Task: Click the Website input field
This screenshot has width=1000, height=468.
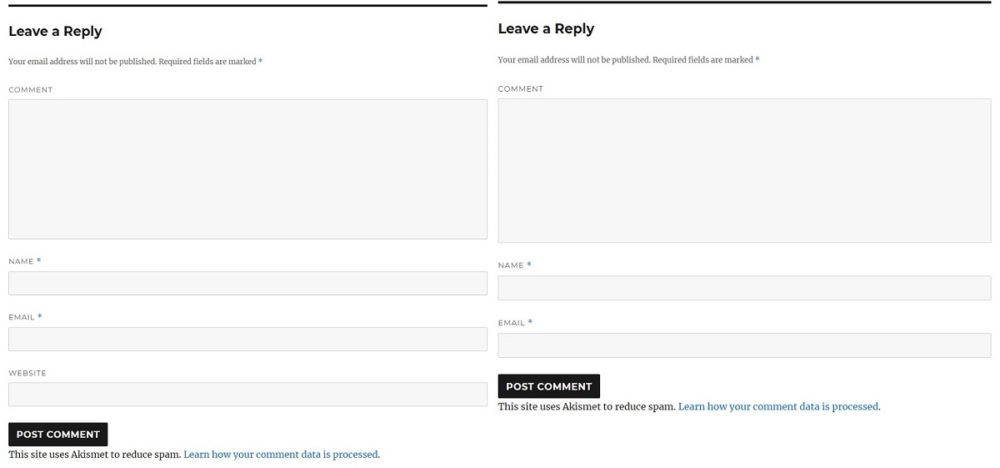Action: 247,394
